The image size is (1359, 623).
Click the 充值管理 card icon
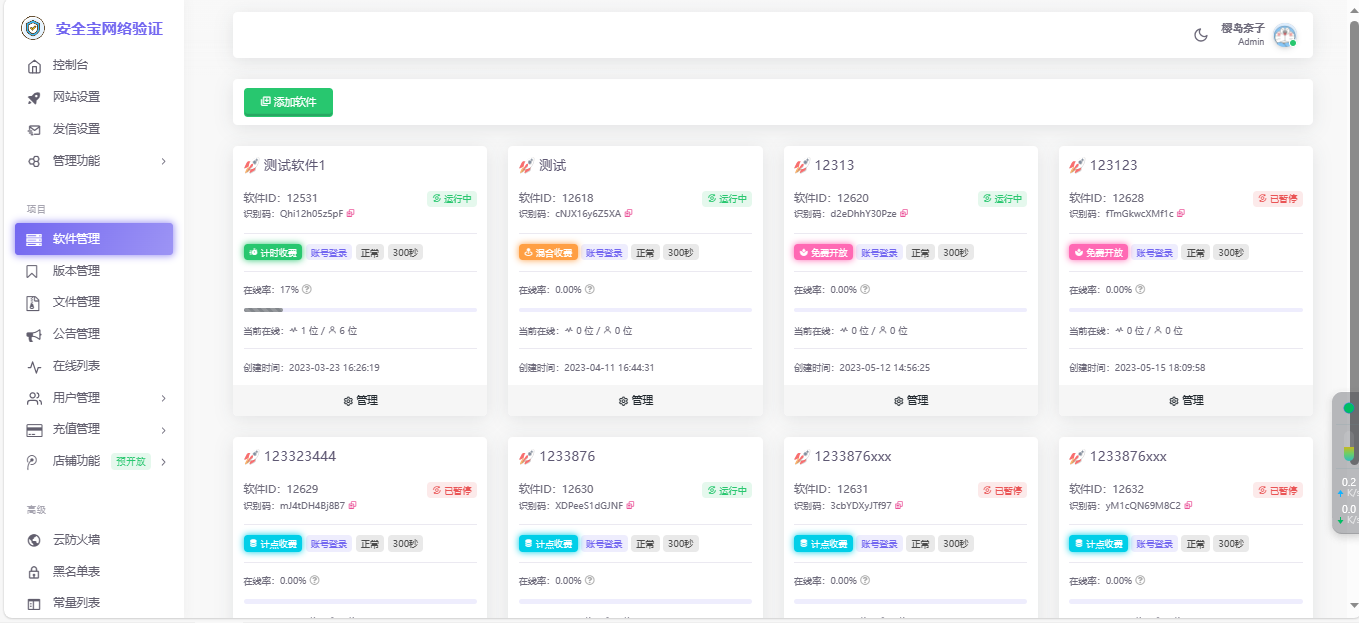coord(34,430)
